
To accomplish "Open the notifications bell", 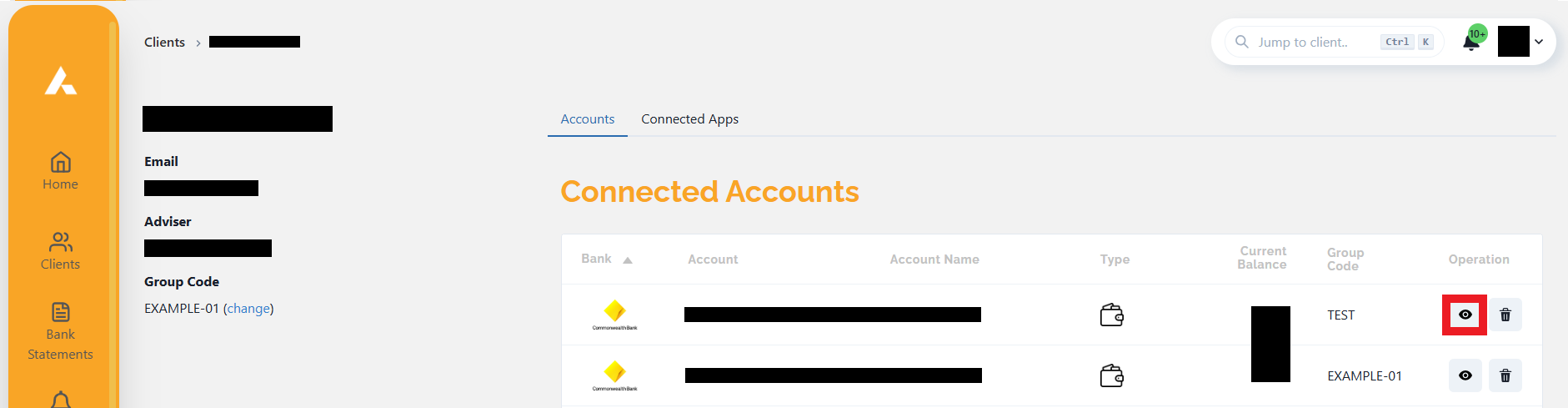I will pos(1471,43).
